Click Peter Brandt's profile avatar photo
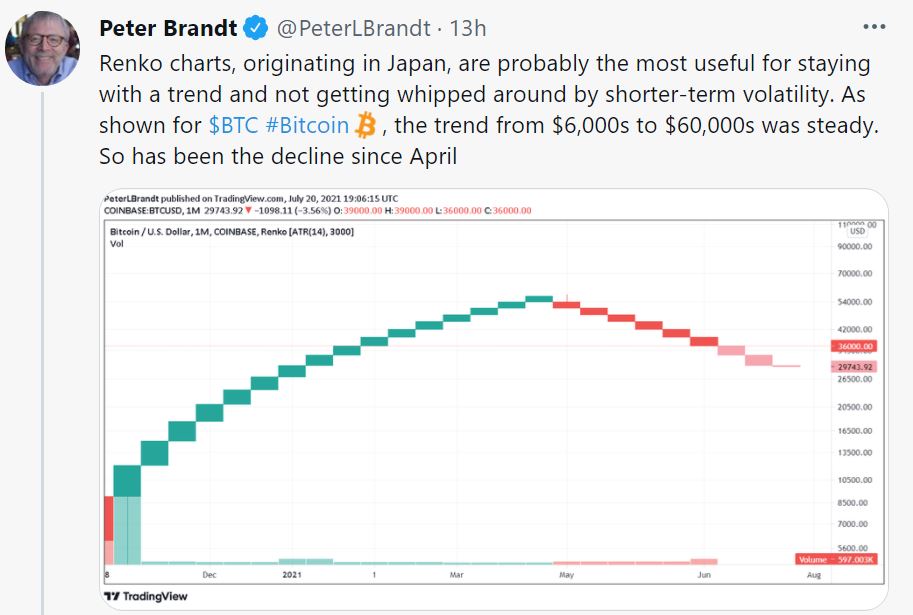913x615 pixels. 42,50
